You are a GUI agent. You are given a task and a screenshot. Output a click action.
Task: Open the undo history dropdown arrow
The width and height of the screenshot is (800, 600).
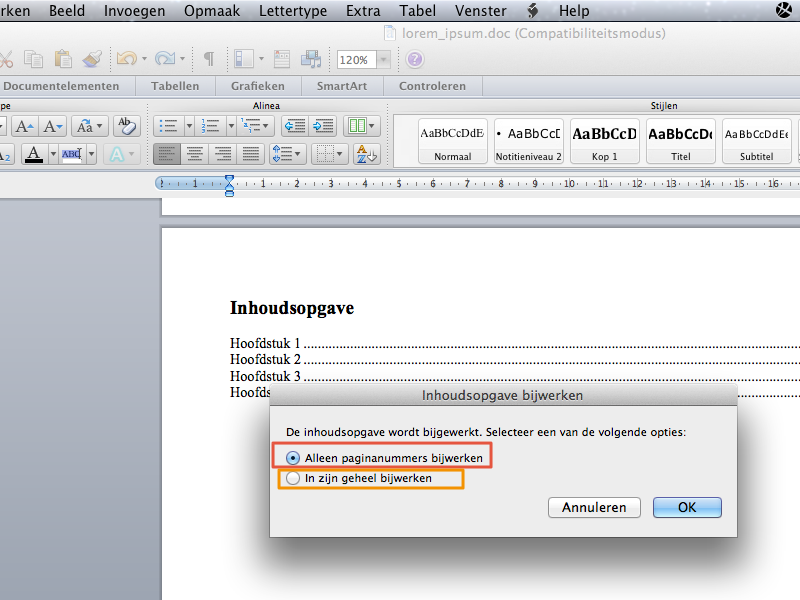144,59
